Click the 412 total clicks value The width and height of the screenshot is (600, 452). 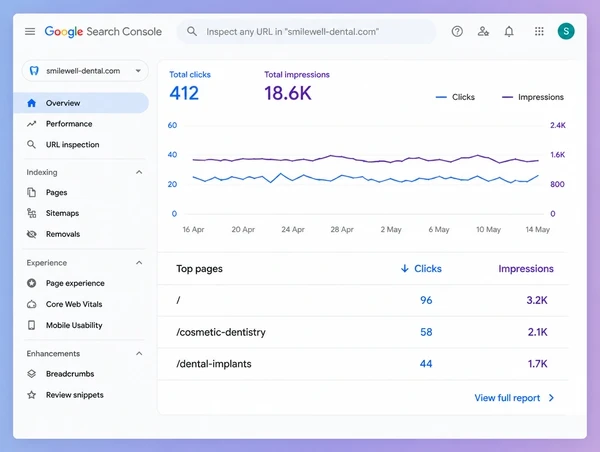[184, 93]
